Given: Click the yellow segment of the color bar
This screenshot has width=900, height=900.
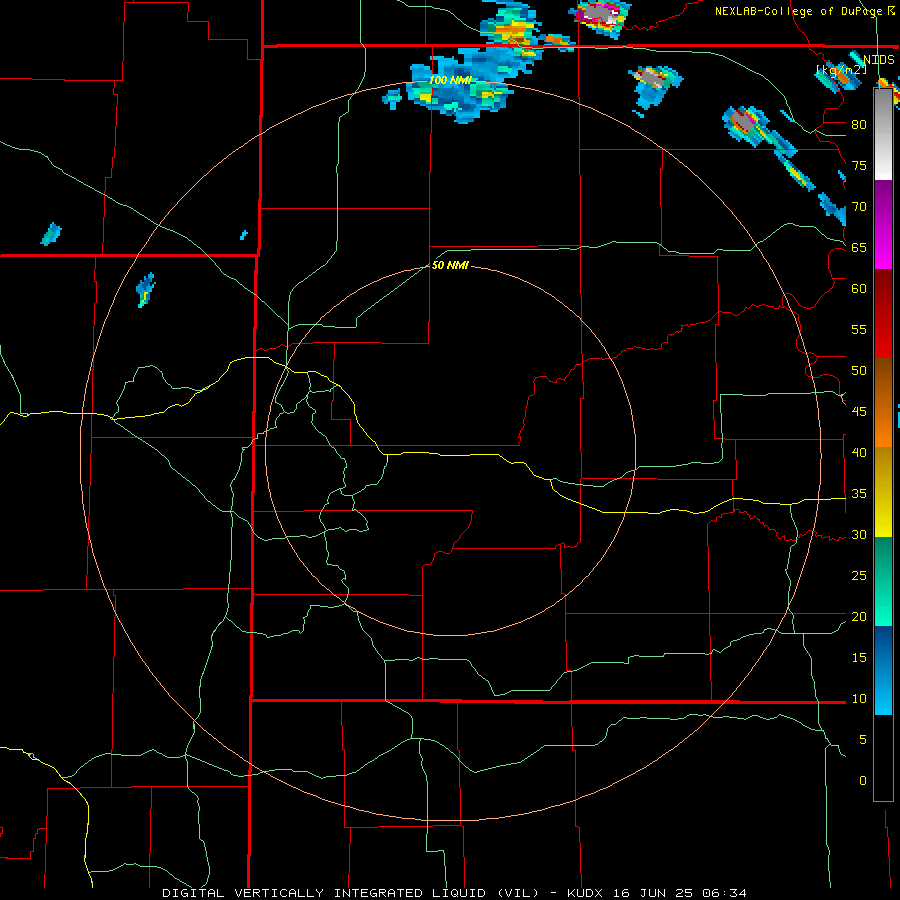Looking at the screenshot, I should (x=883, y=492).
